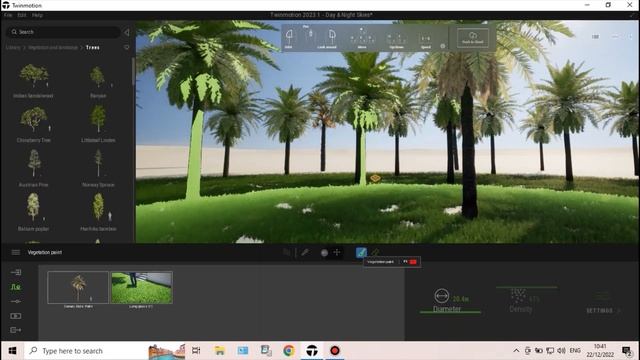Select the Marihiko bamboo thumbnail
Image resolution: width=640 pixels, height=360 pixels.
point(98,207)
